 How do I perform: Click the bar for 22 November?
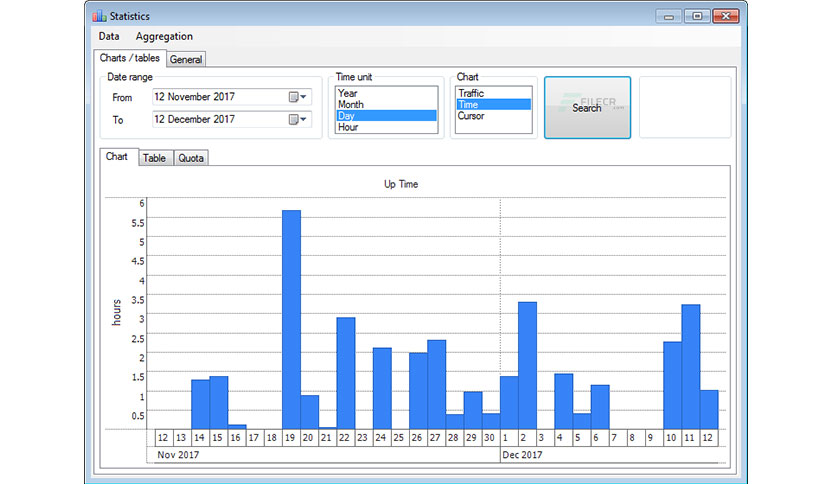tap(346, 373)
